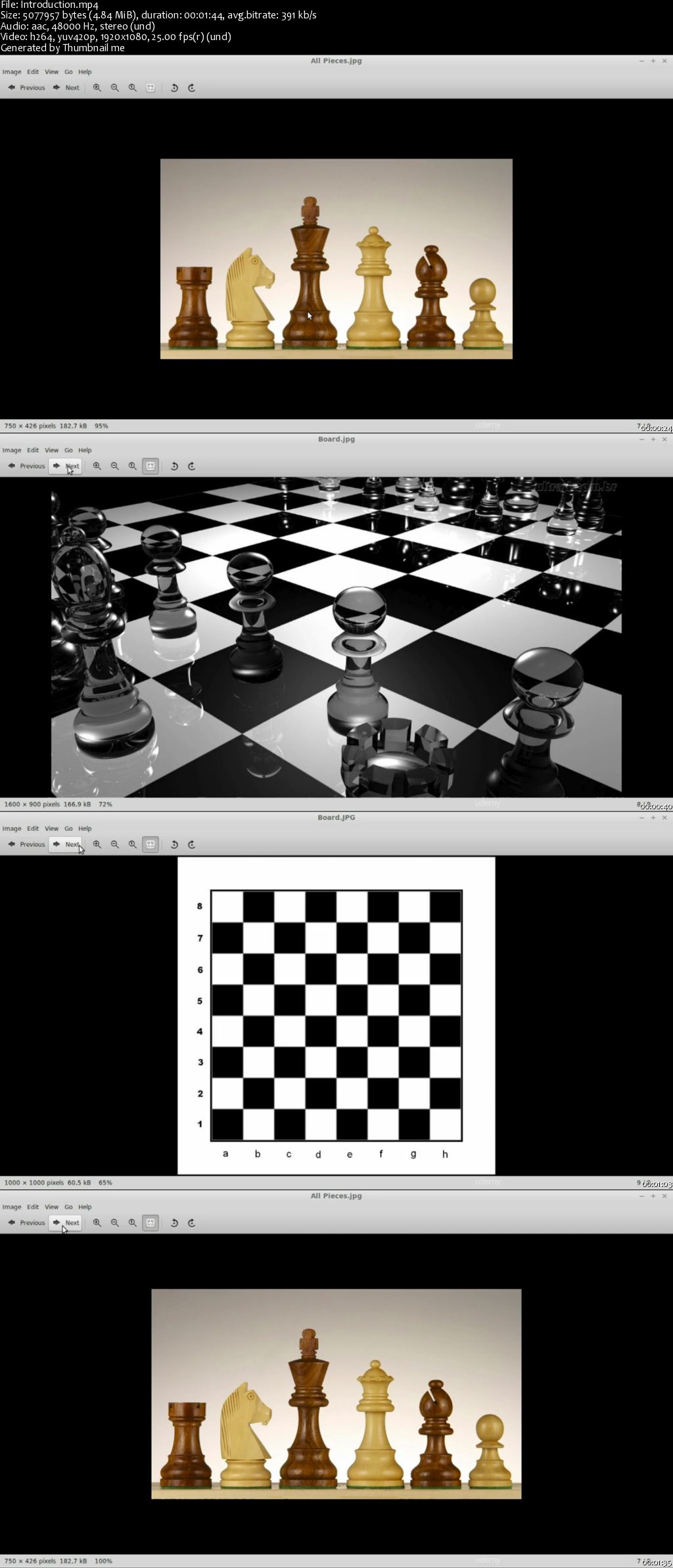Click the a–h lettered chessboard diagram
The image size is (673, 1568).
point(336,1016)
